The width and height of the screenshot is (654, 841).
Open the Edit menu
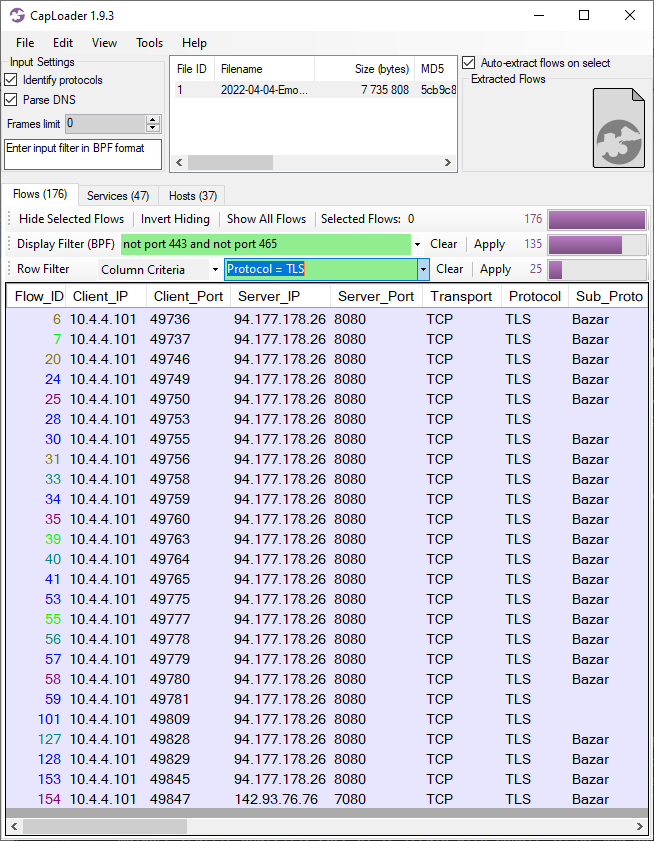point(63,43)
